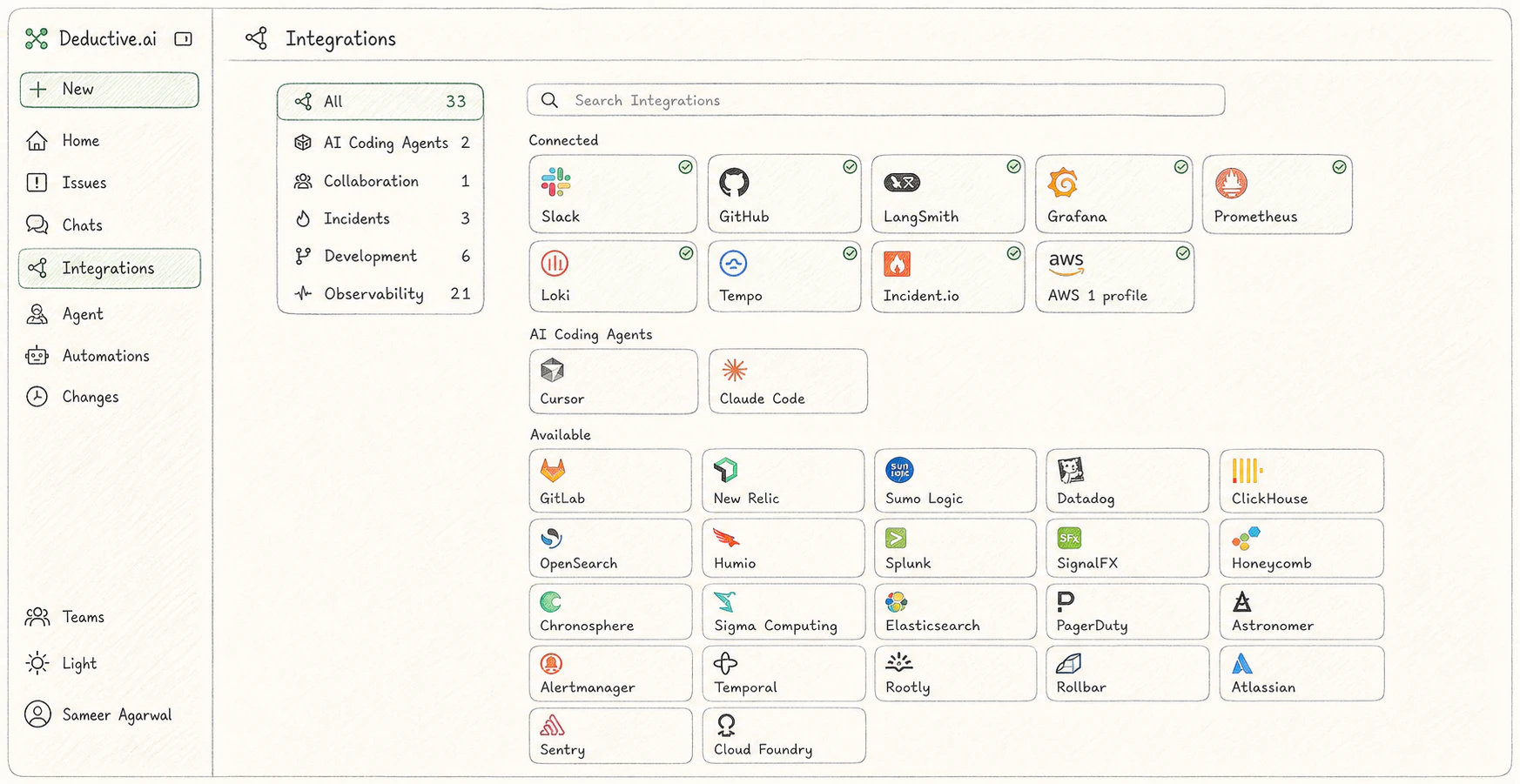
Task: Click the SignalFX SFx icon
Action: pos(1069,538)
